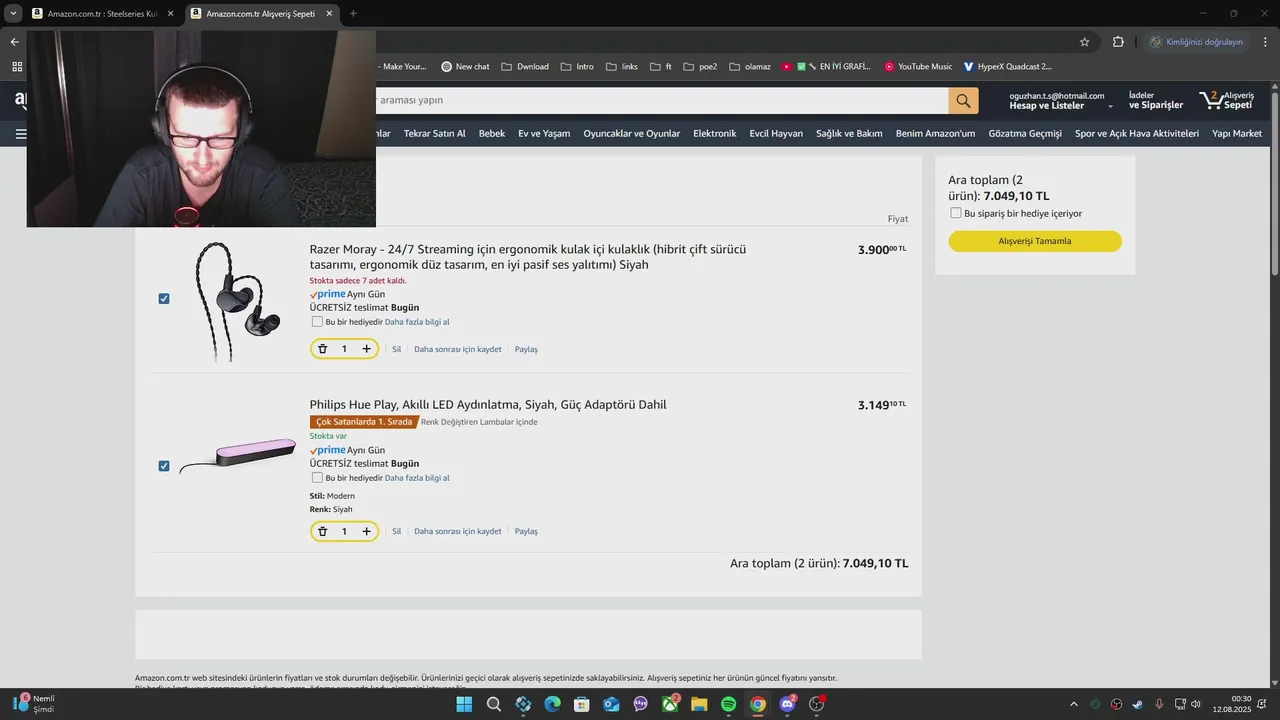Click Paylaş link for Razer Moray
1280x720 pixels.
tap(526, 349)
